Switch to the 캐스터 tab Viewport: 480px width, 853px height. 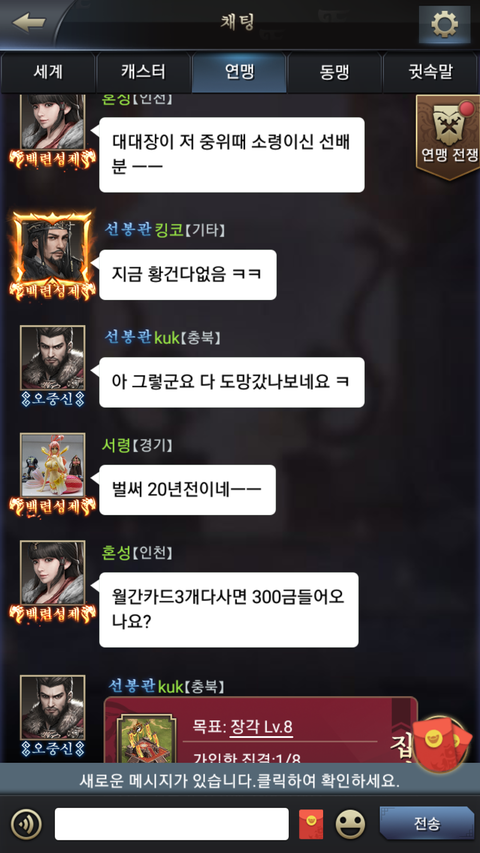[144, 72]
